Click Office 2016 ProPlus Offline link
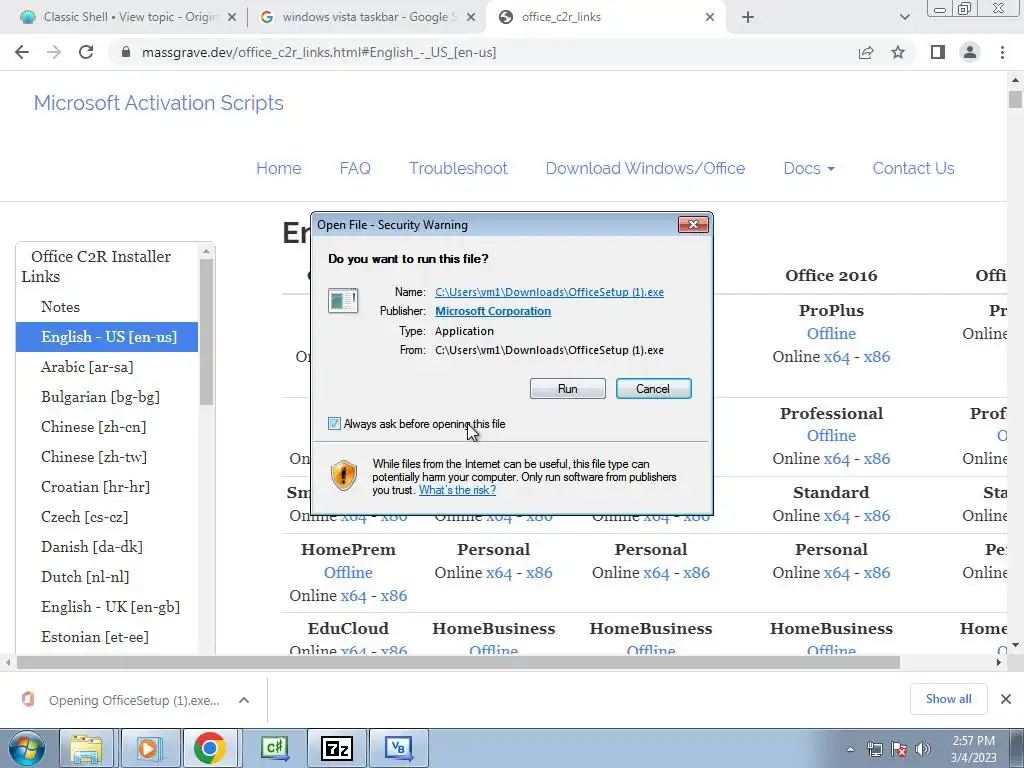The image size is (1024, 768). tap(831, 334)
